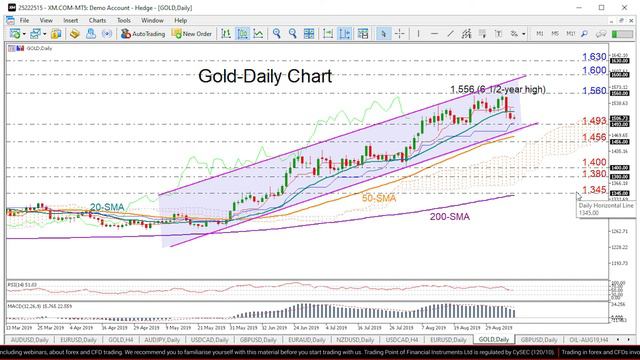The width and height of the screenshot is (640, 360).
Task: Switch to M1 timeframe
Action: pyautogui.click(x=540, y=34)
